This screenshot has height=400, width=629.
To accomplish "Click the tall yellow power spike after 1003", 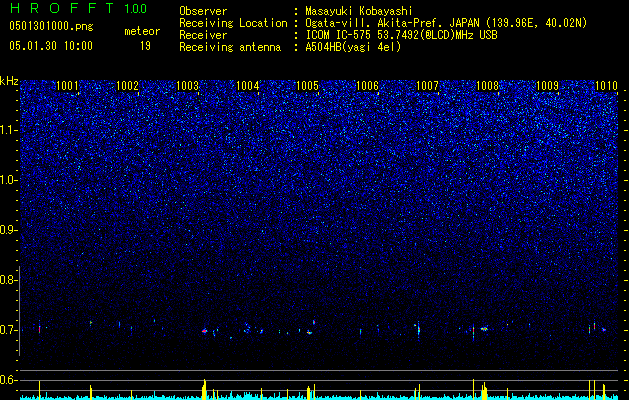I will coord(204,389).
